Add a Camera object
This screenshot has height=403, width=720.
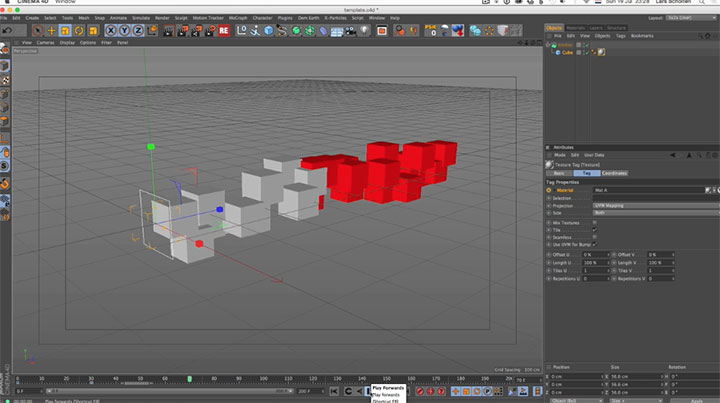[x=351, y=31]
